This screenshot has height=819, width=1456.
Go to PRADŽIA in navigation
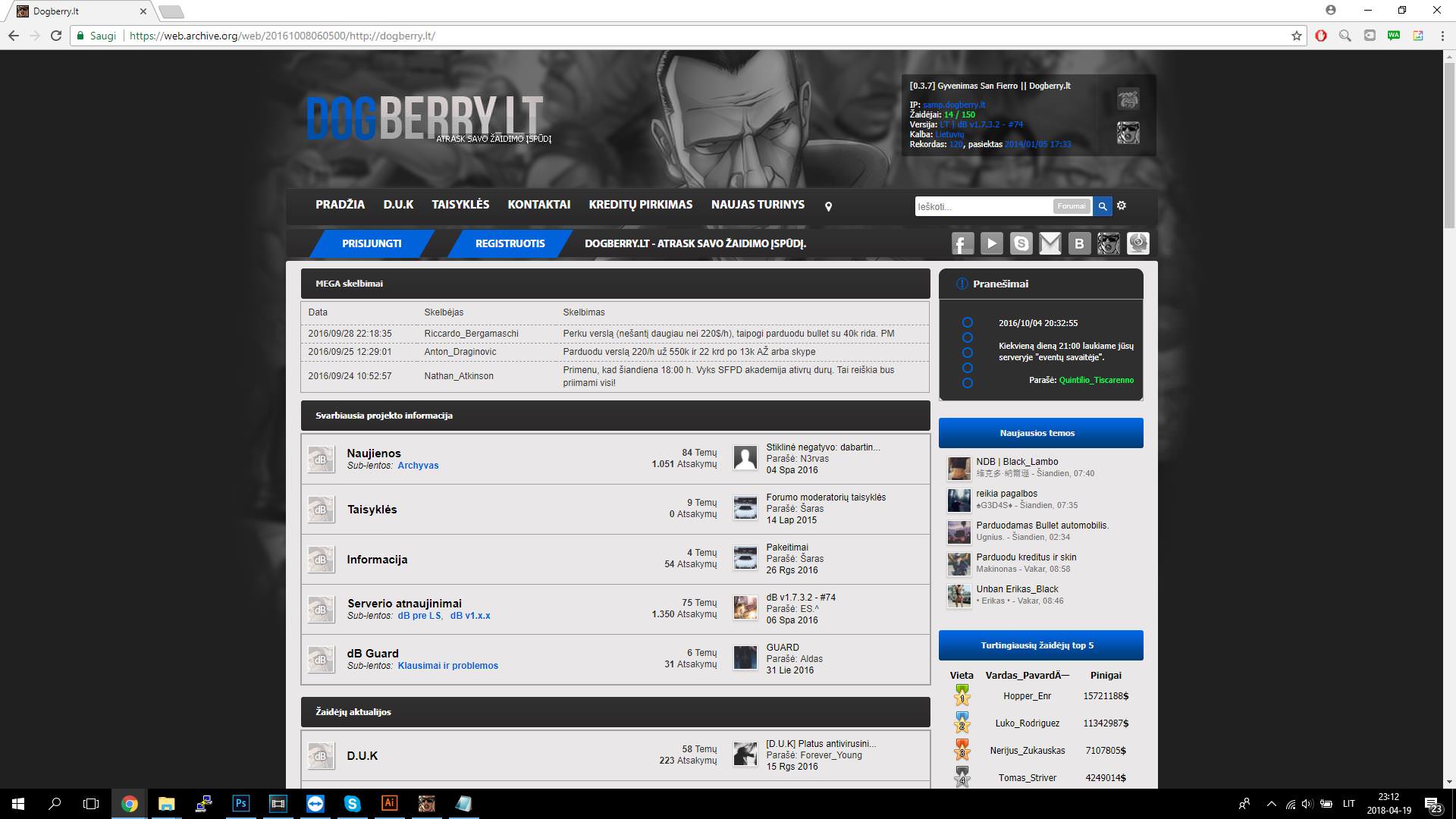340,205
